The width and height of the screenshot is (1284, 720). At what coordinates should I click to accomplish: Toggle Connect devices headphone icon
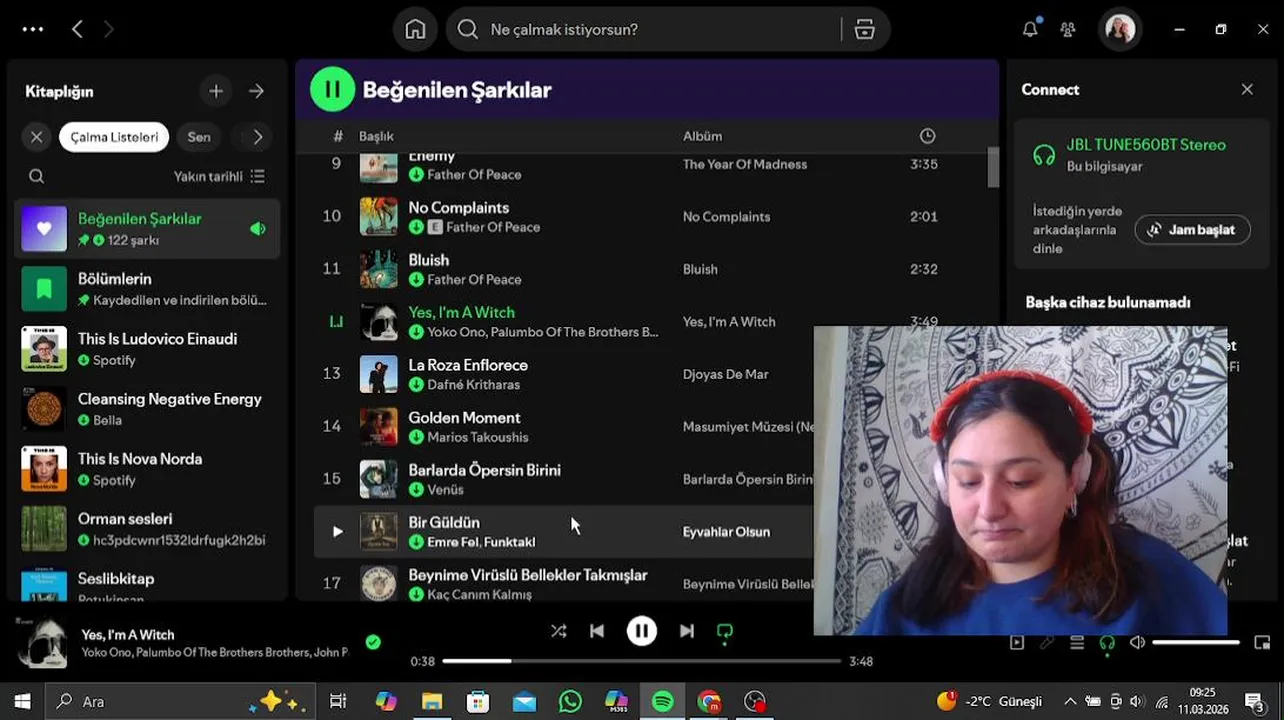[x=1107, y=643]
